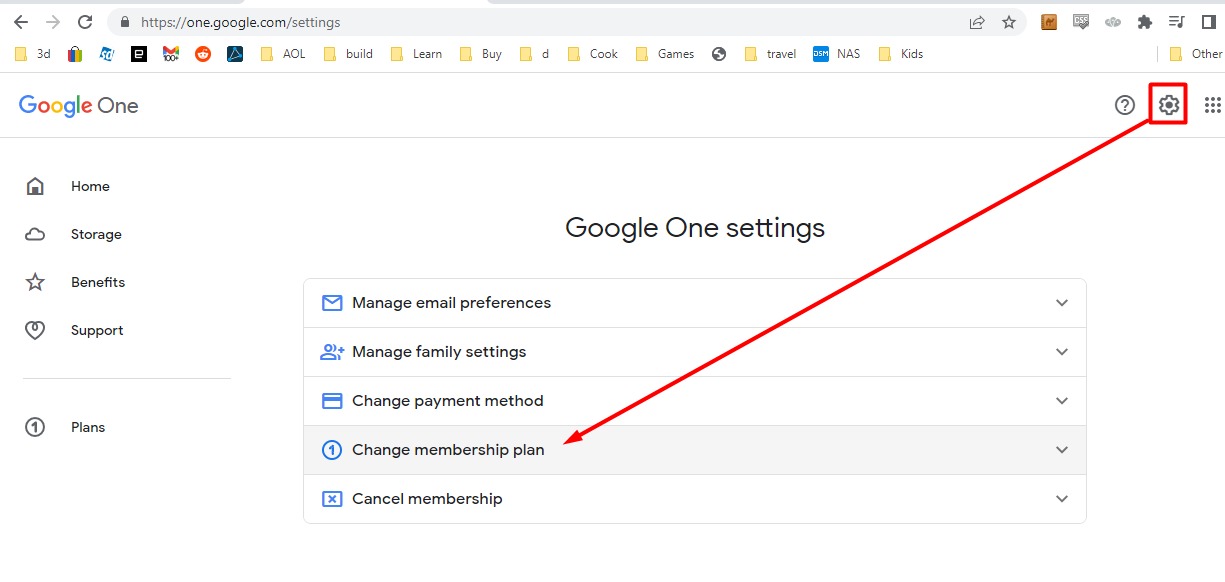Open the Games bookmarks folder

[x=665, y=54]
